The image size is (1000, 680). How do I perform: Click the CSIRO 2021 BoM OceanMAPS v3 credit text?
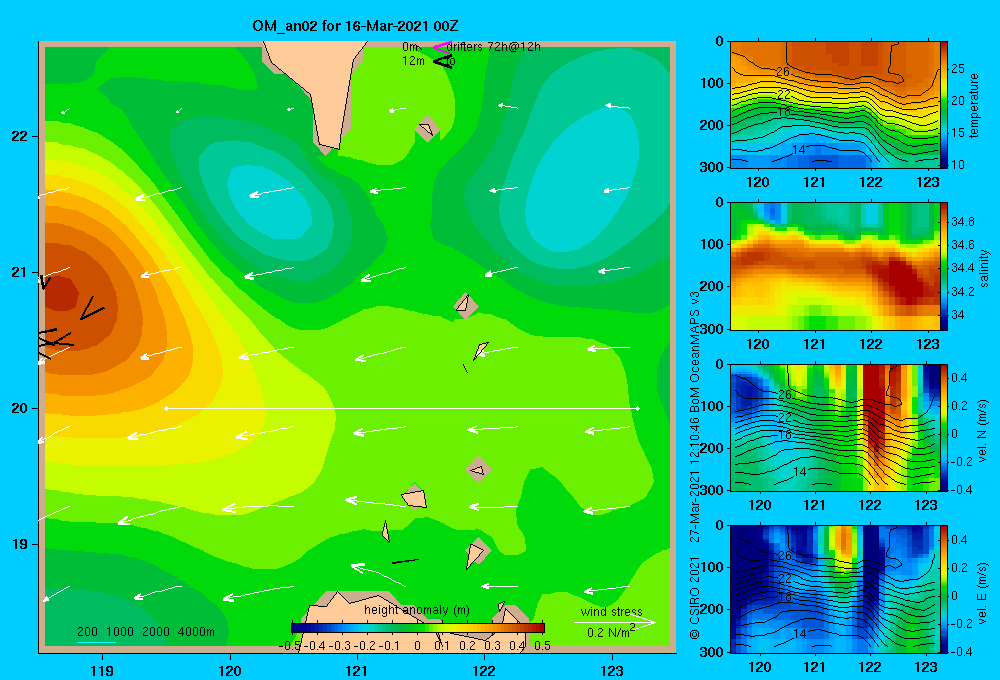[695, 466]
